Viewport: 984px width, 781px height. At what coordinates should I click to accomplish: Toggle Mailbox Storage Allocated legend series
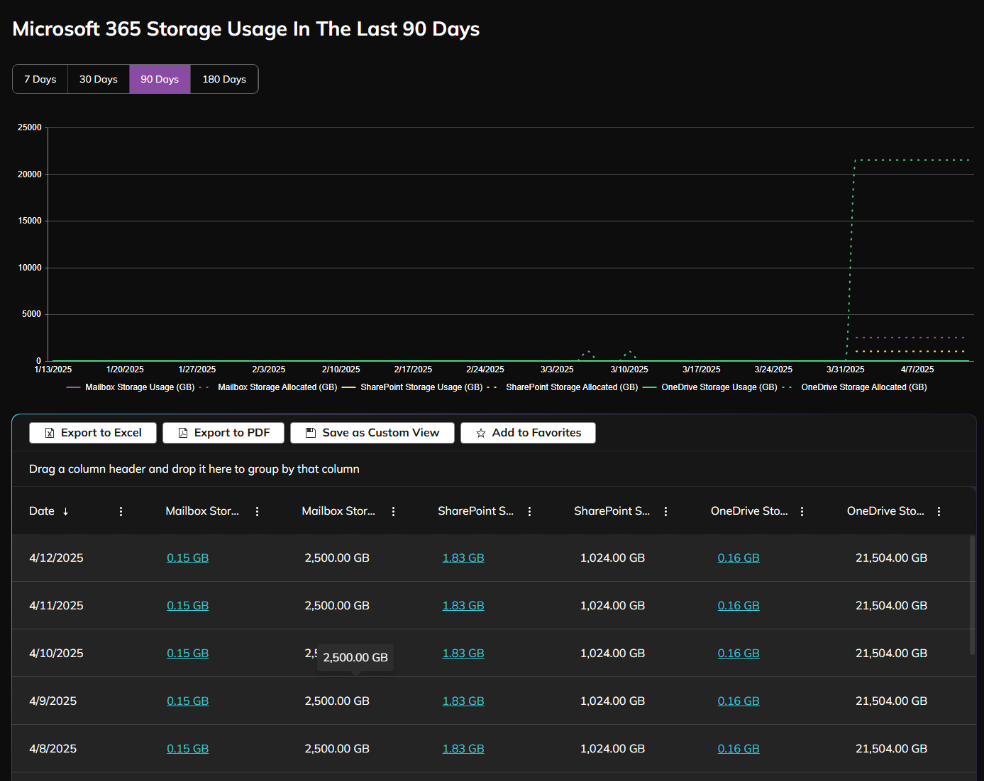pos(269,387)
